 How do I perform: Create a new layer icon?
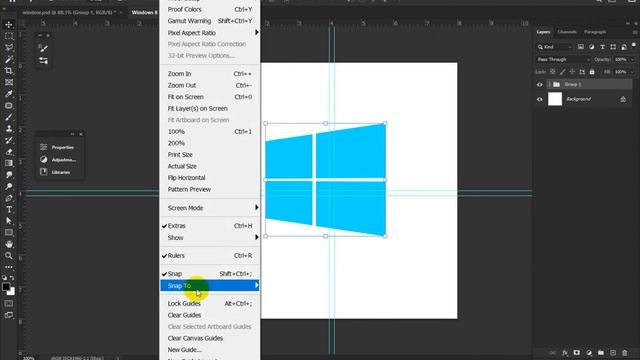[613, 353]
